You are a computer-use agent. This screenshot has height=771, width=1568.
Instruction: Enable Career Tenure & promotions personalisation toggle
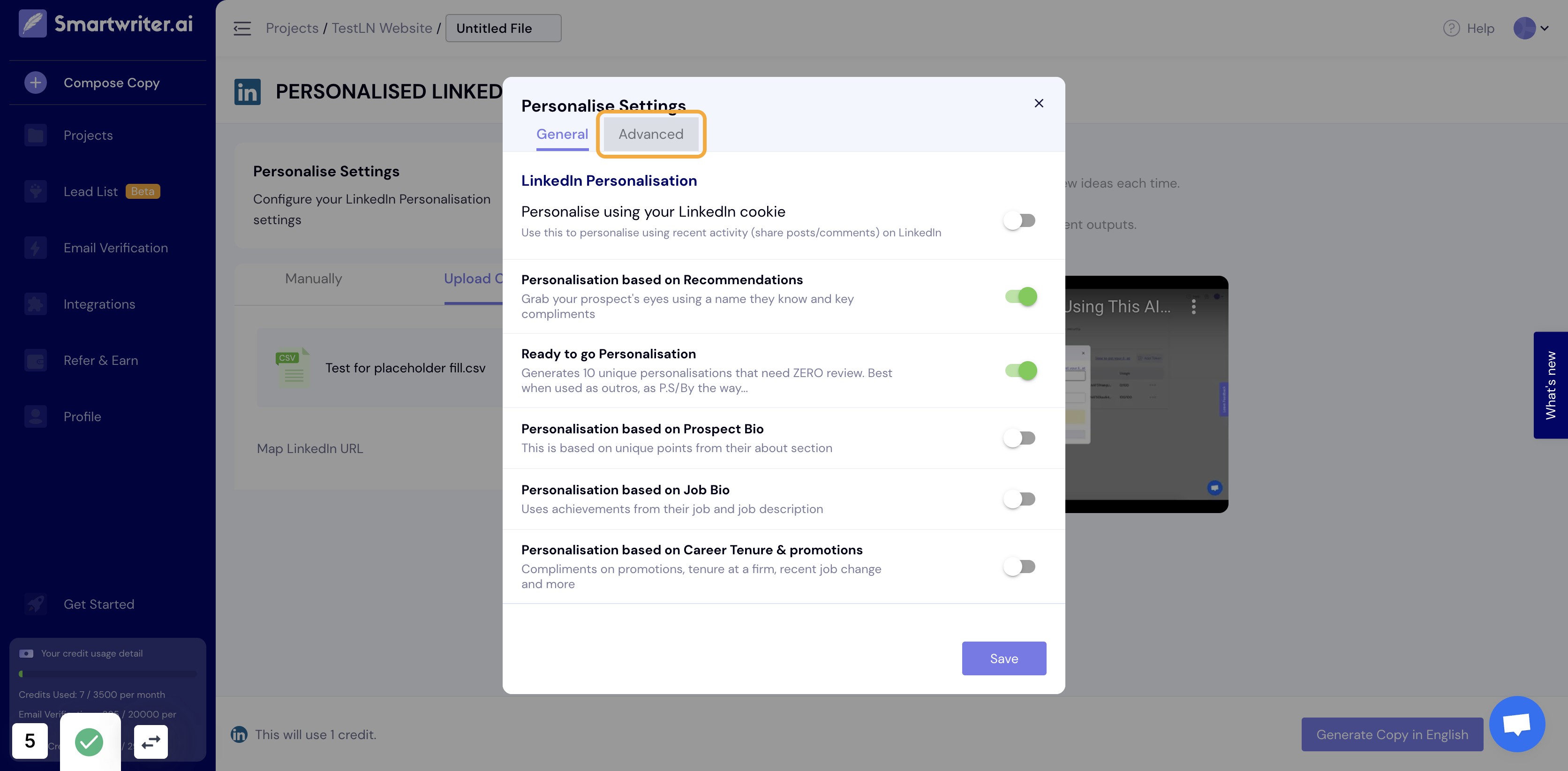(1019, 567)
